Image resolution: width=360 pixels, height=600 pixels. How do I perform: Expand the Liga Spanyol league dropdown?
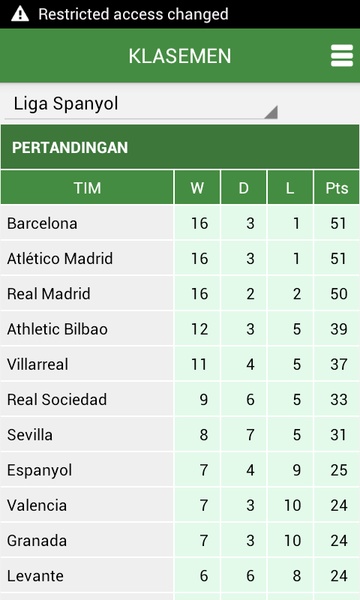[x=141, y=104]
